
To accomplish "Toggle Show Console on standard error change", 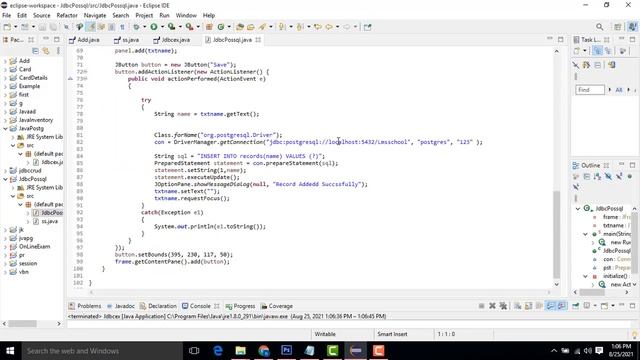I will pyautogui.click(x=562, y=306).
